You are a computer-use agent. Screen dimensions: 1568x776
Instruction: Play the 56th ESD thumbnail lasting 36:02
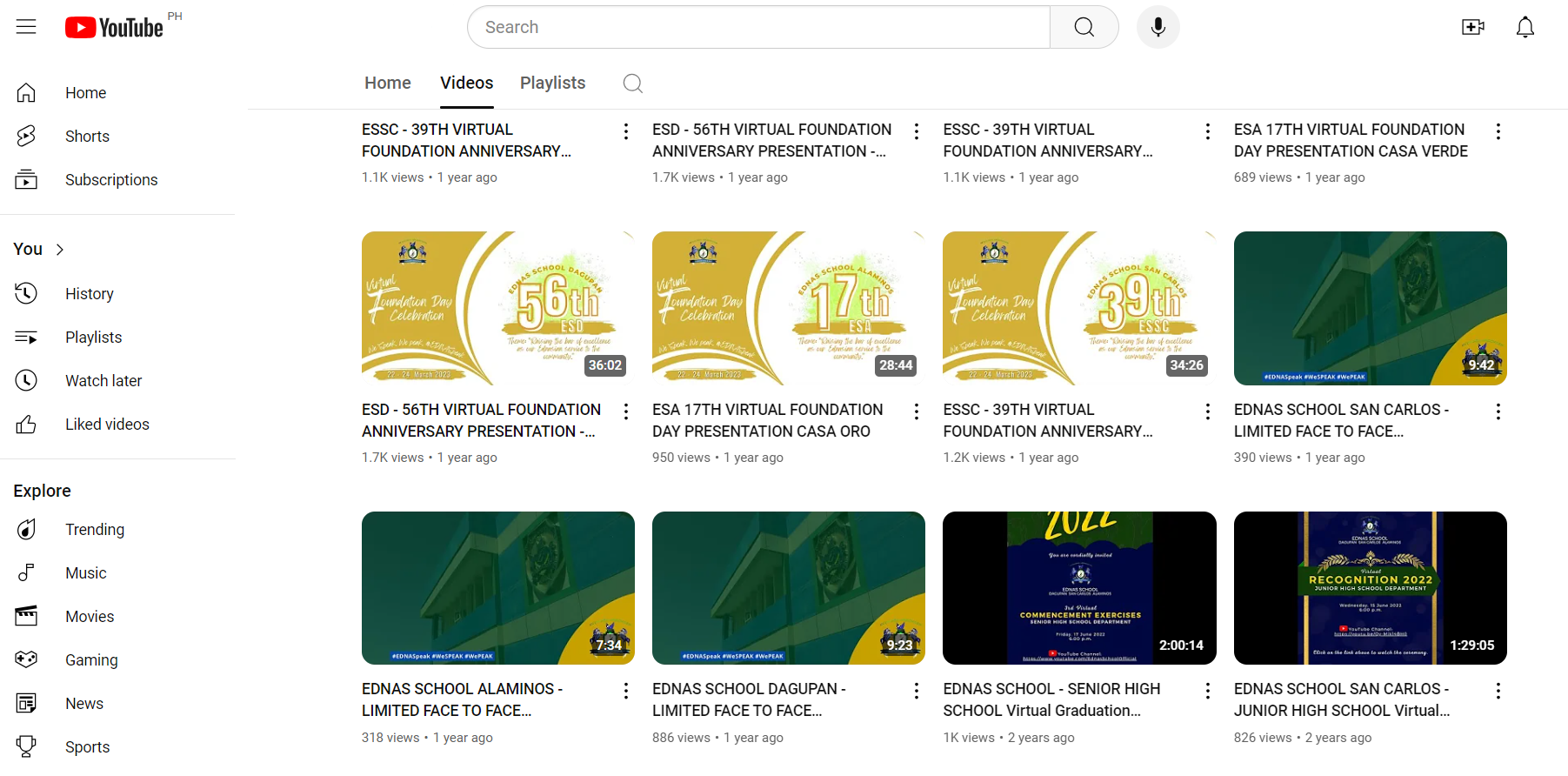coord(498,308)
